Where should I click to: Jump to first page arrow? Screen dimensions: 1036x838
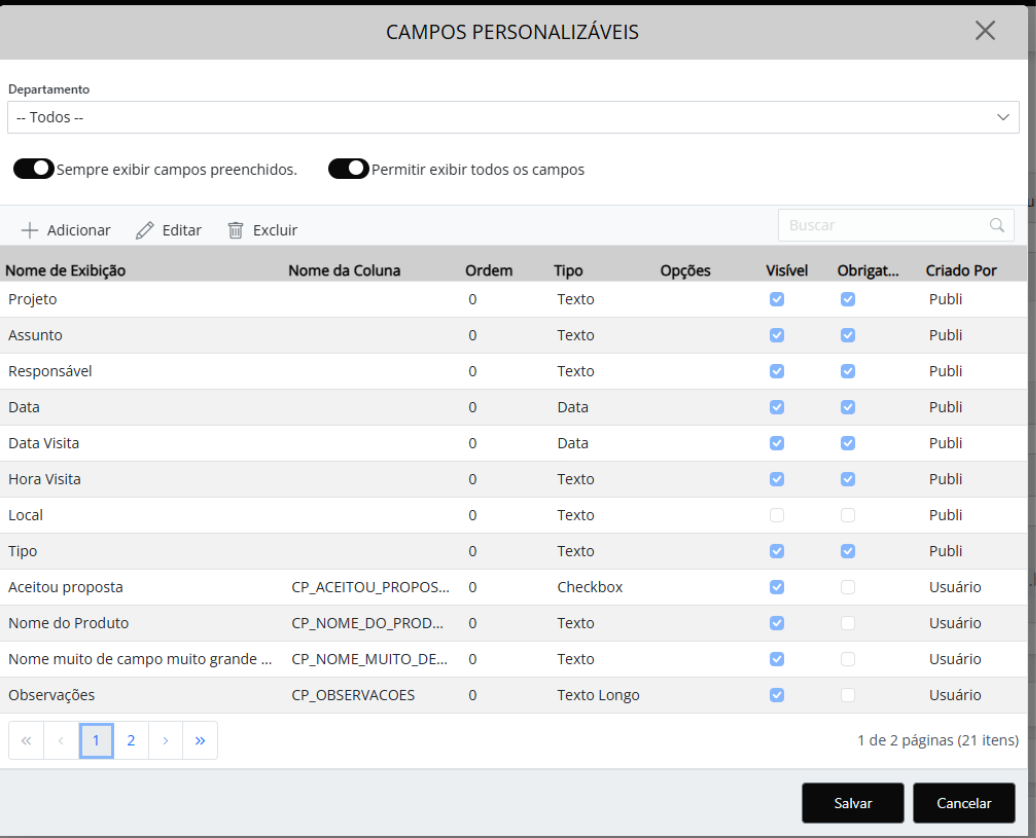coord(26,741)
